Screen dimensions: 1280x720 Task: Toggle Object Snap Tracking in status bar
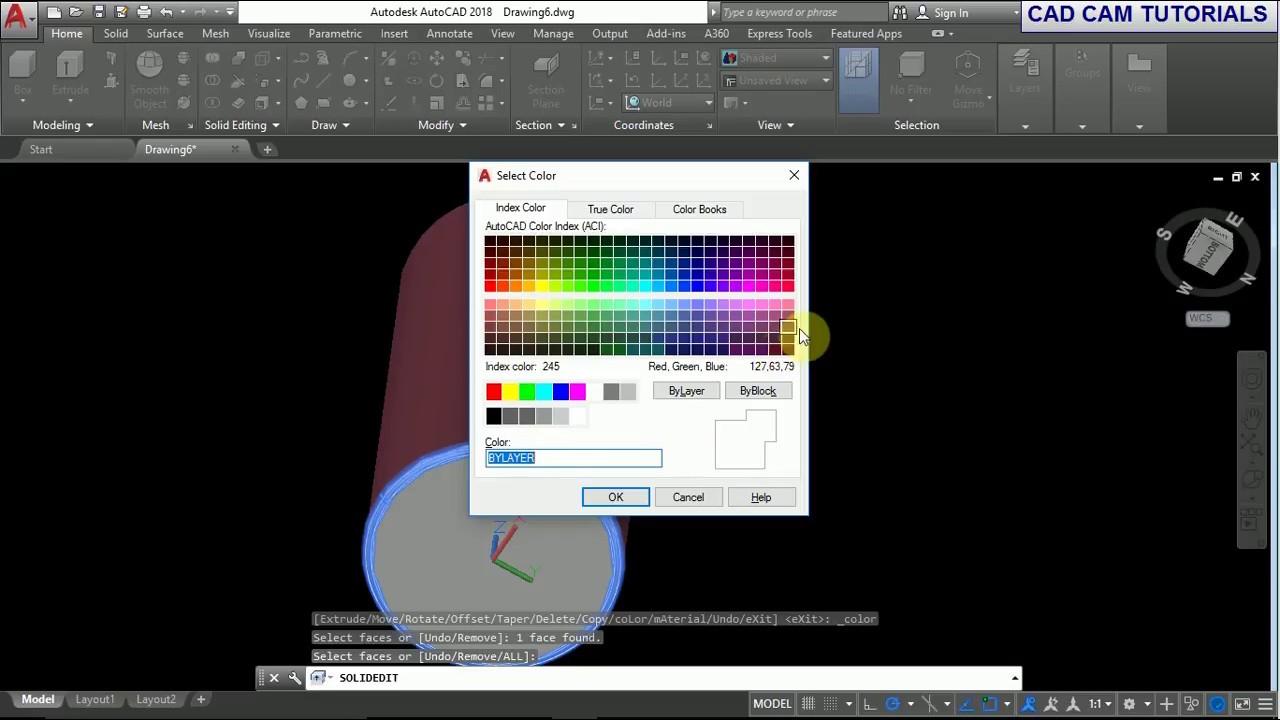tap(967, 704)
